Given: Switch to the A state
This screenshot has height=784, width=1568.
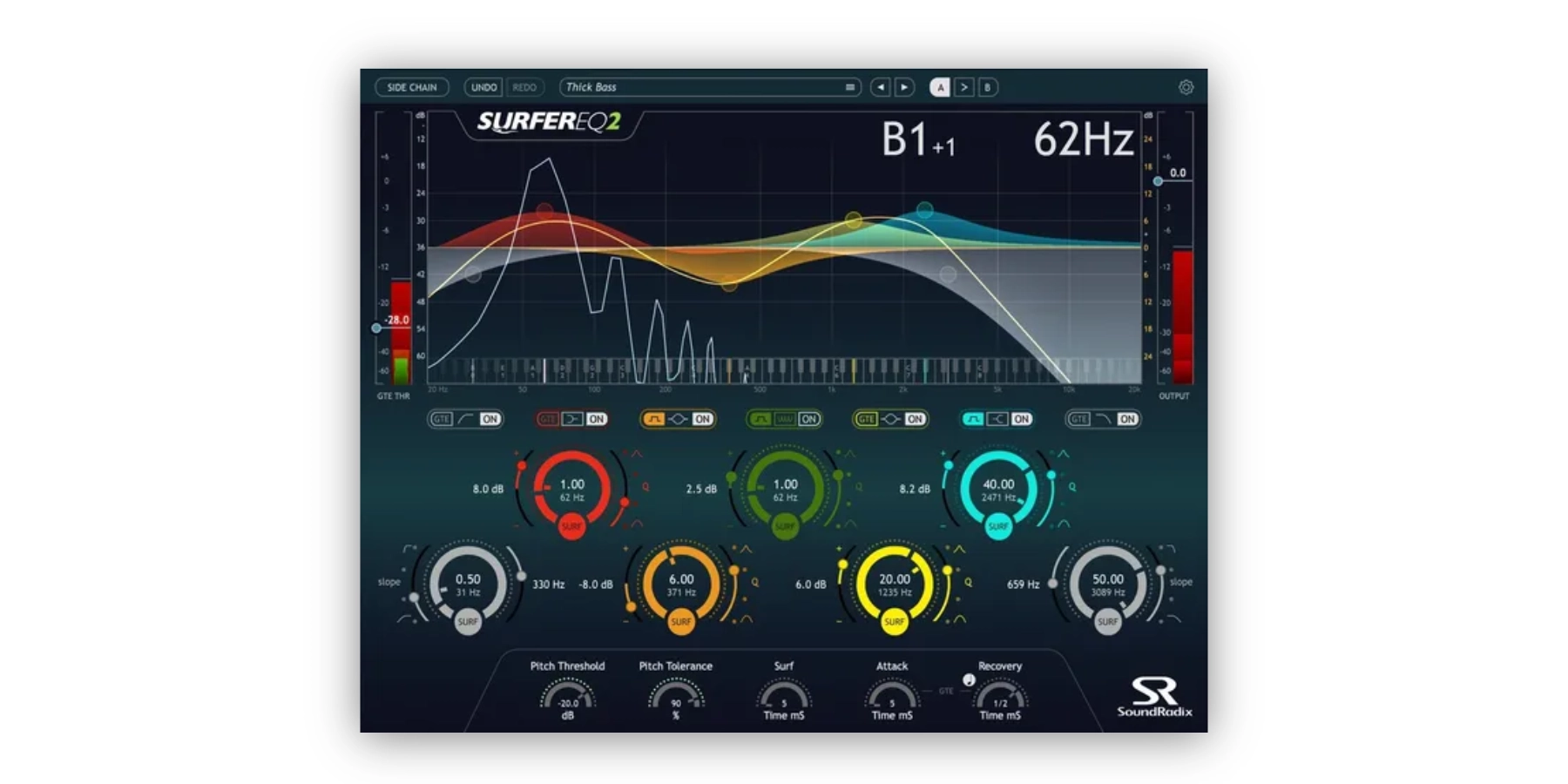Looking at the screenshot, I should click(x=940, y=87).
